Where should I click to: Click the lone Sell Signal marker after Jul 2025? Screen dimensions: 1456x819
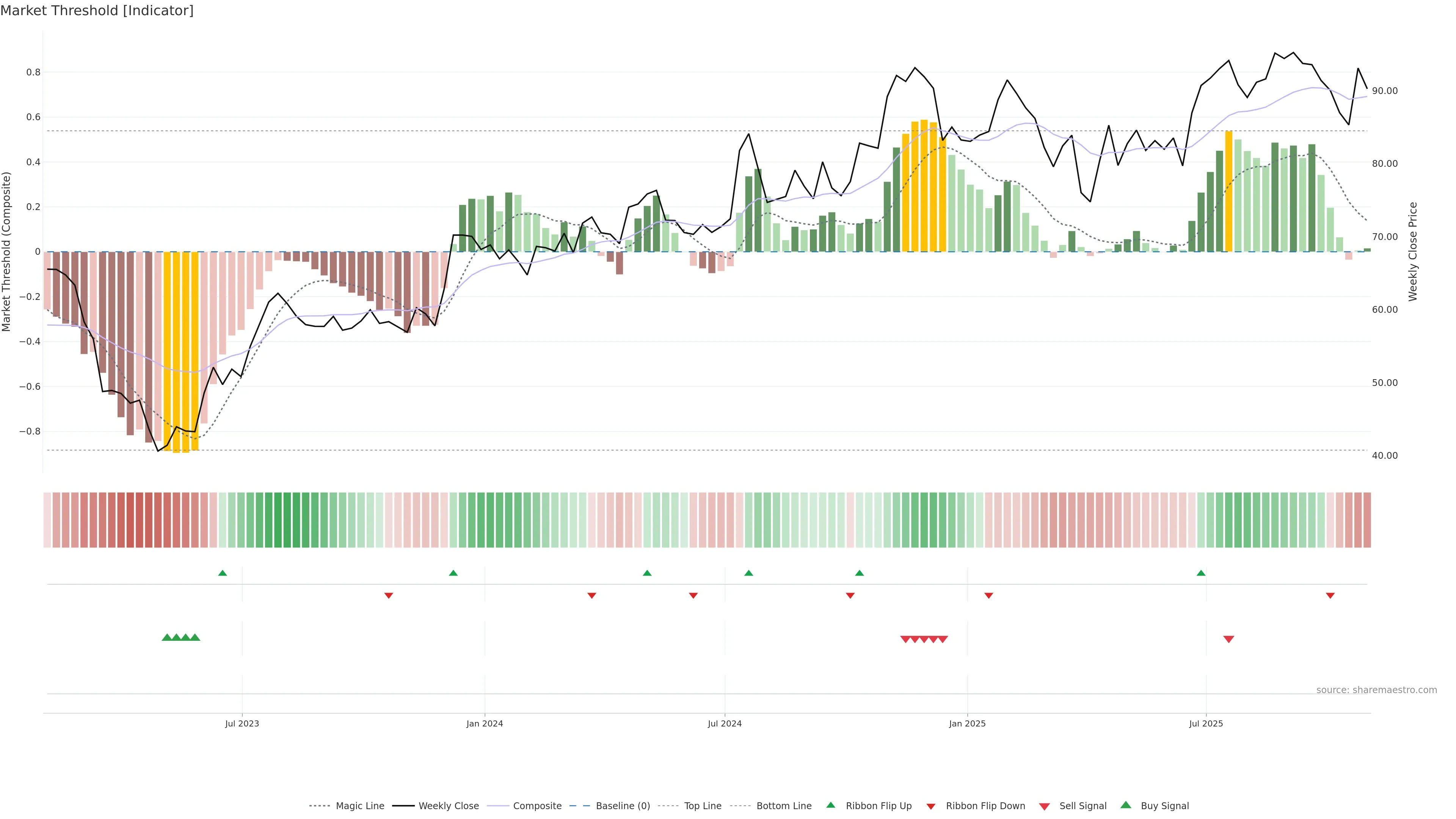[x=1228, y=639]
